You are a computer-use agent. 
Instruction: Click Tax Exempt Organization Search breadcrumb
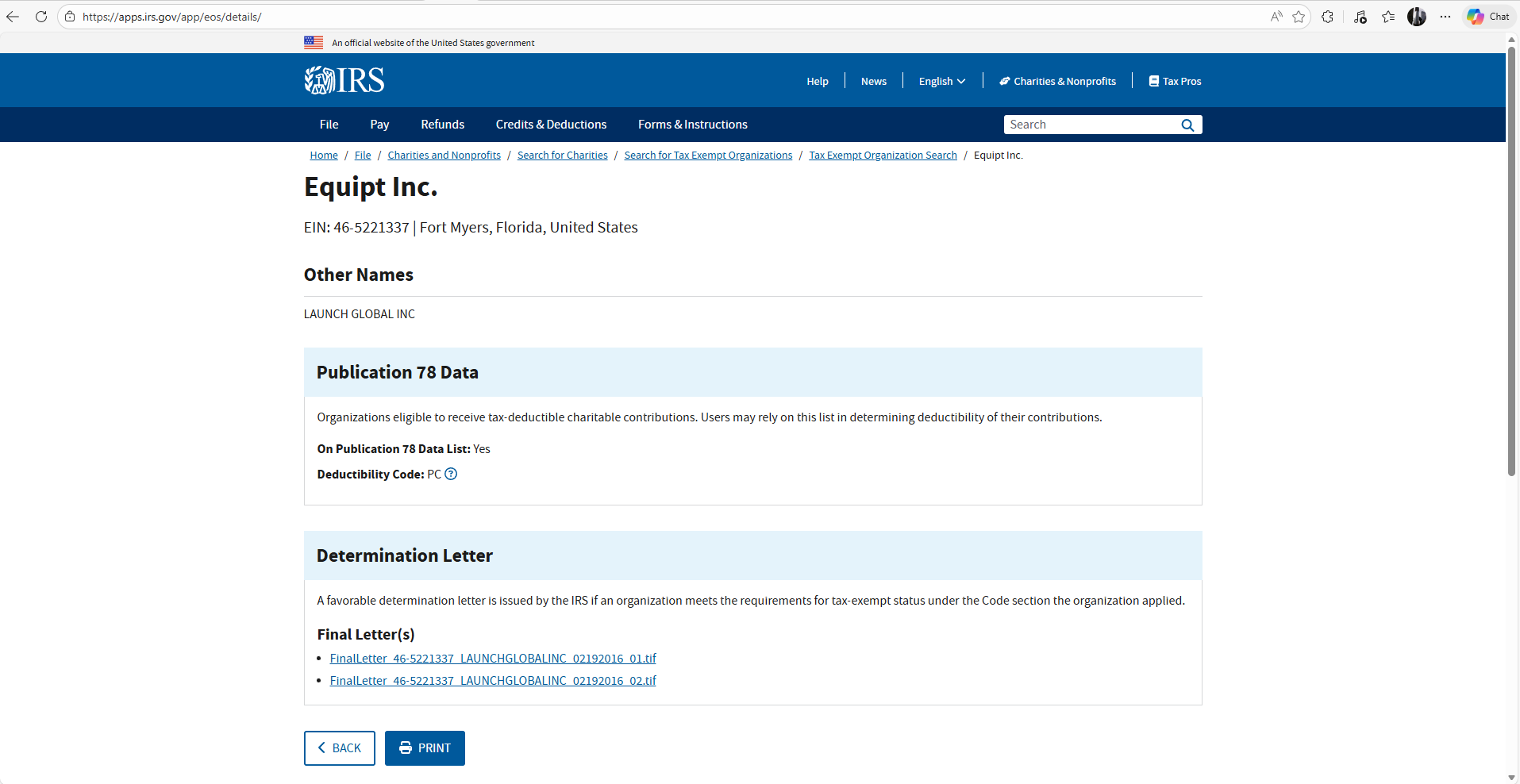point(883,156)
